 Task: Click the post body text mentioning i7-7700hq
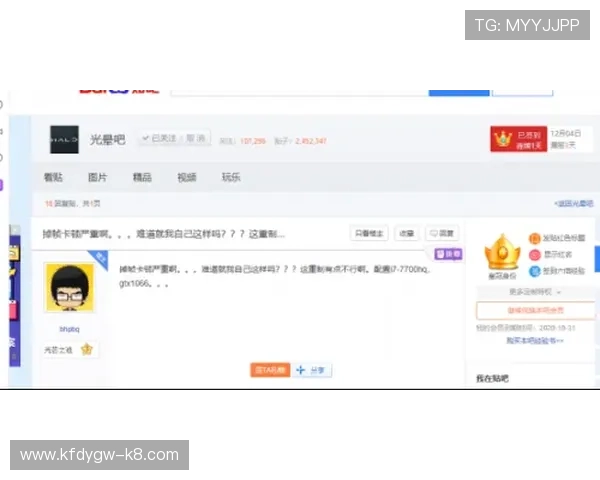275,276
